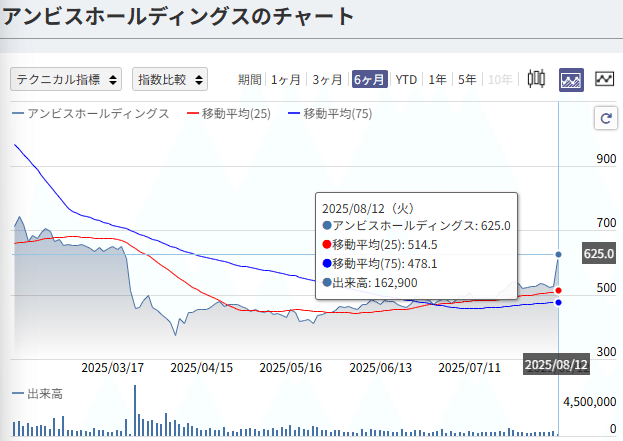Viewport: 623px width, 441px height.
Task: Select the 1ヶ月 period tab
Action: (x=285, y=79)
